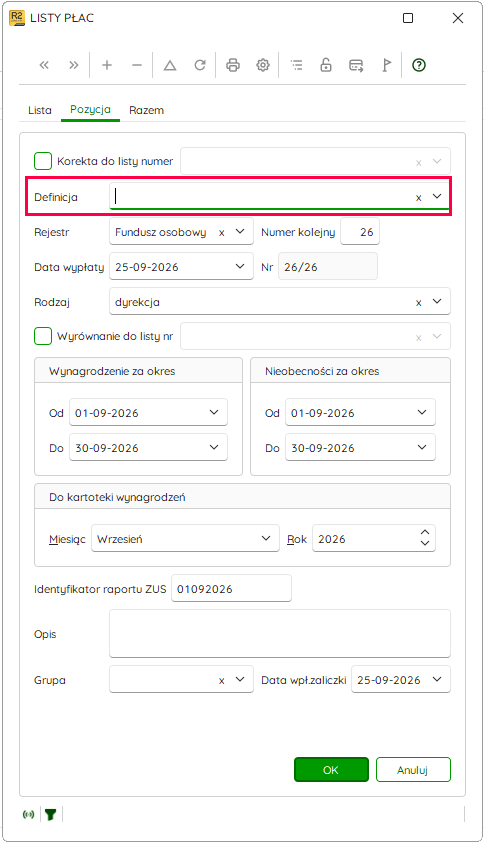Viewport: 484px width, 845px height.
Task: Add new entry with plus icon
Action: [107, 65]
